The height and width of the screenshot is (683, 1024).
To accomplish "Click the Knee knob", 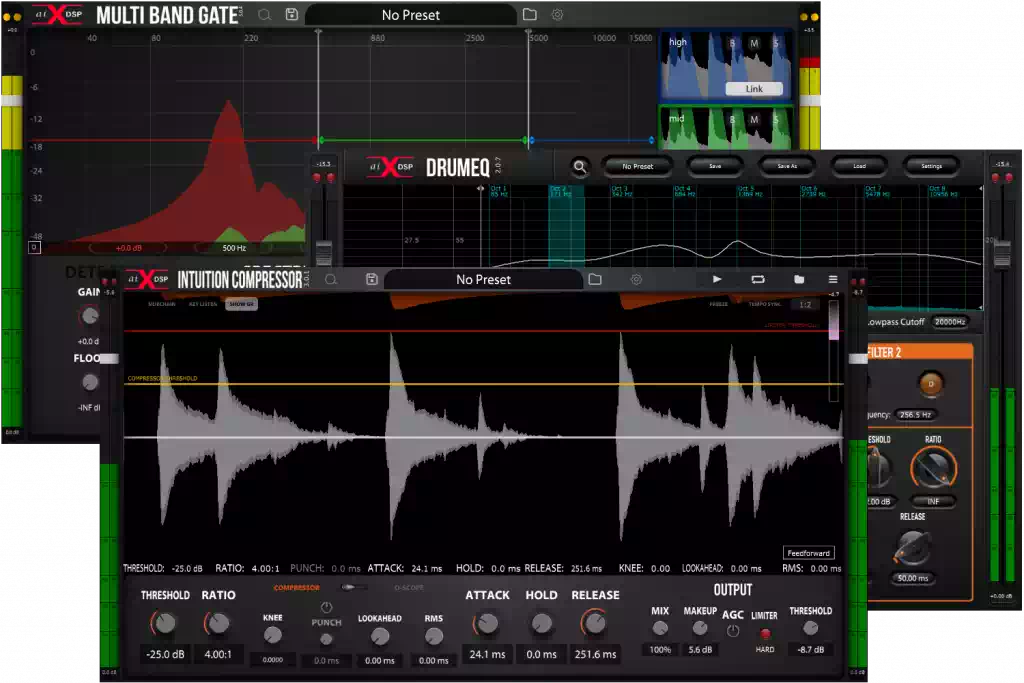I will 272,635.
